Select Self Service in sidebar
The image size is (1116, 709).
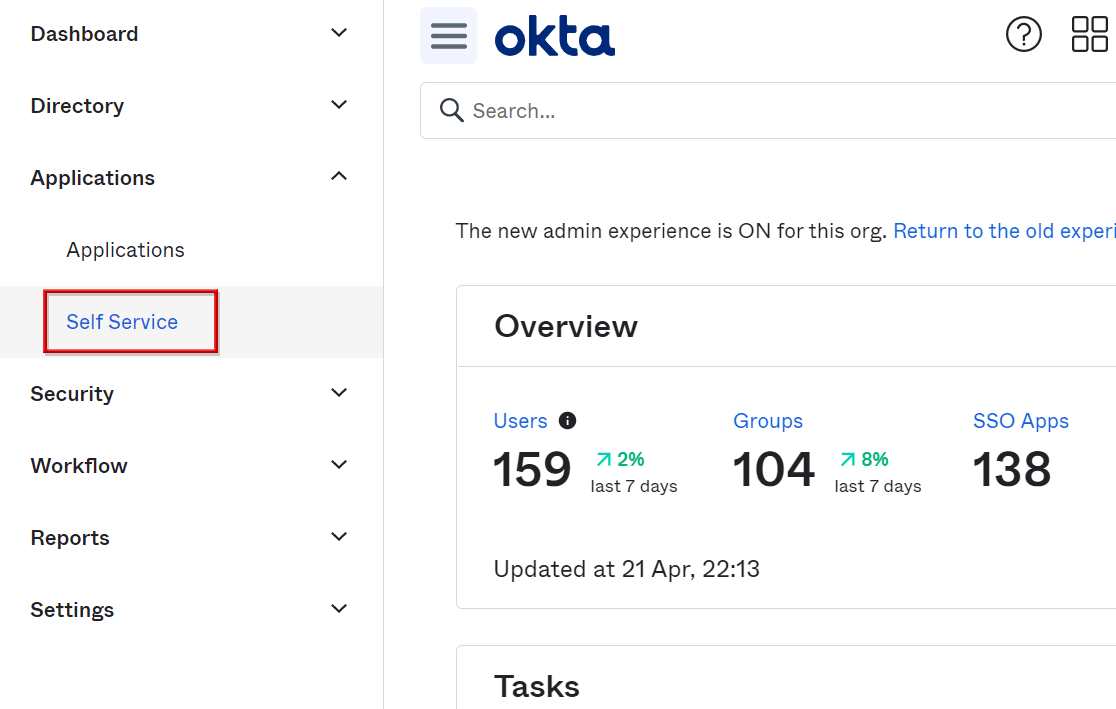tap(122, 322)
